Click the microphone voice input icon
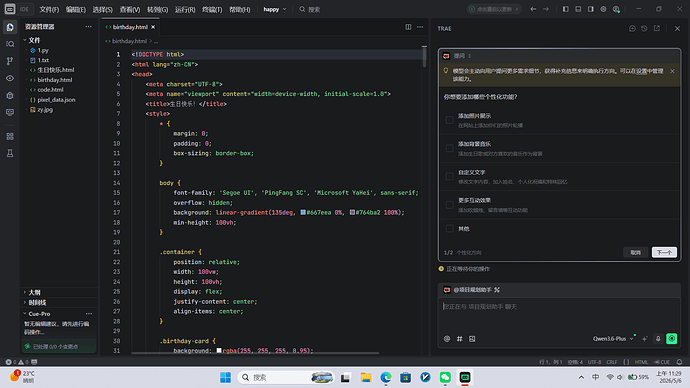This screenshot has width=690, height=388. [658, 339]
